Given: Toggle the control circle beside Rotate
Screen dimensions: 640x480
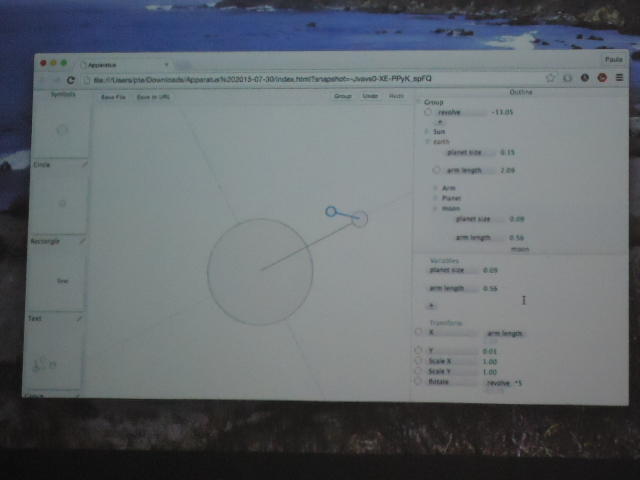Looking at the screenshot, I should [417, 381].
